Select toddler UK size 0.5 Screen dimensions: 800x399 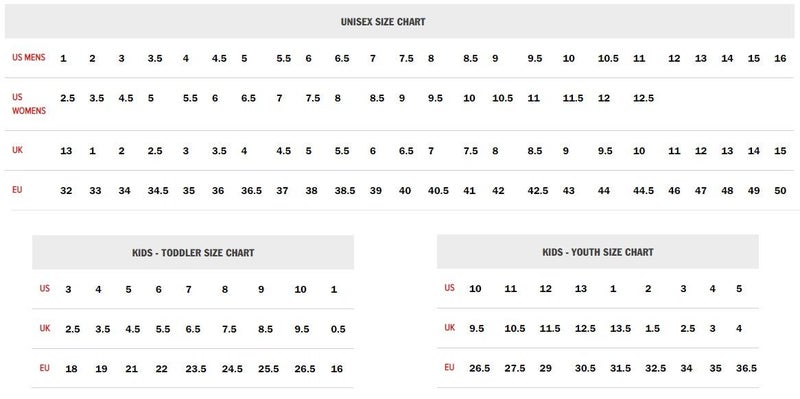pyautogui.click(x=338, y=330)
